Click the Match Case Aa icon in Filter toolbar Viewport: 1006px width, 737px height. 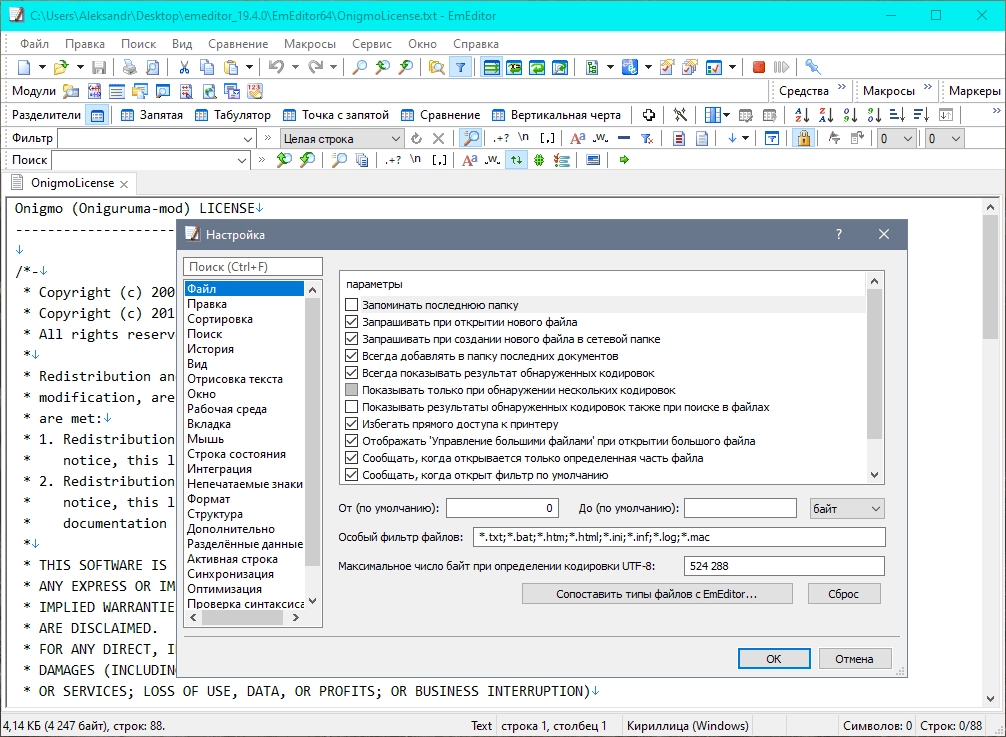(577, 138)
